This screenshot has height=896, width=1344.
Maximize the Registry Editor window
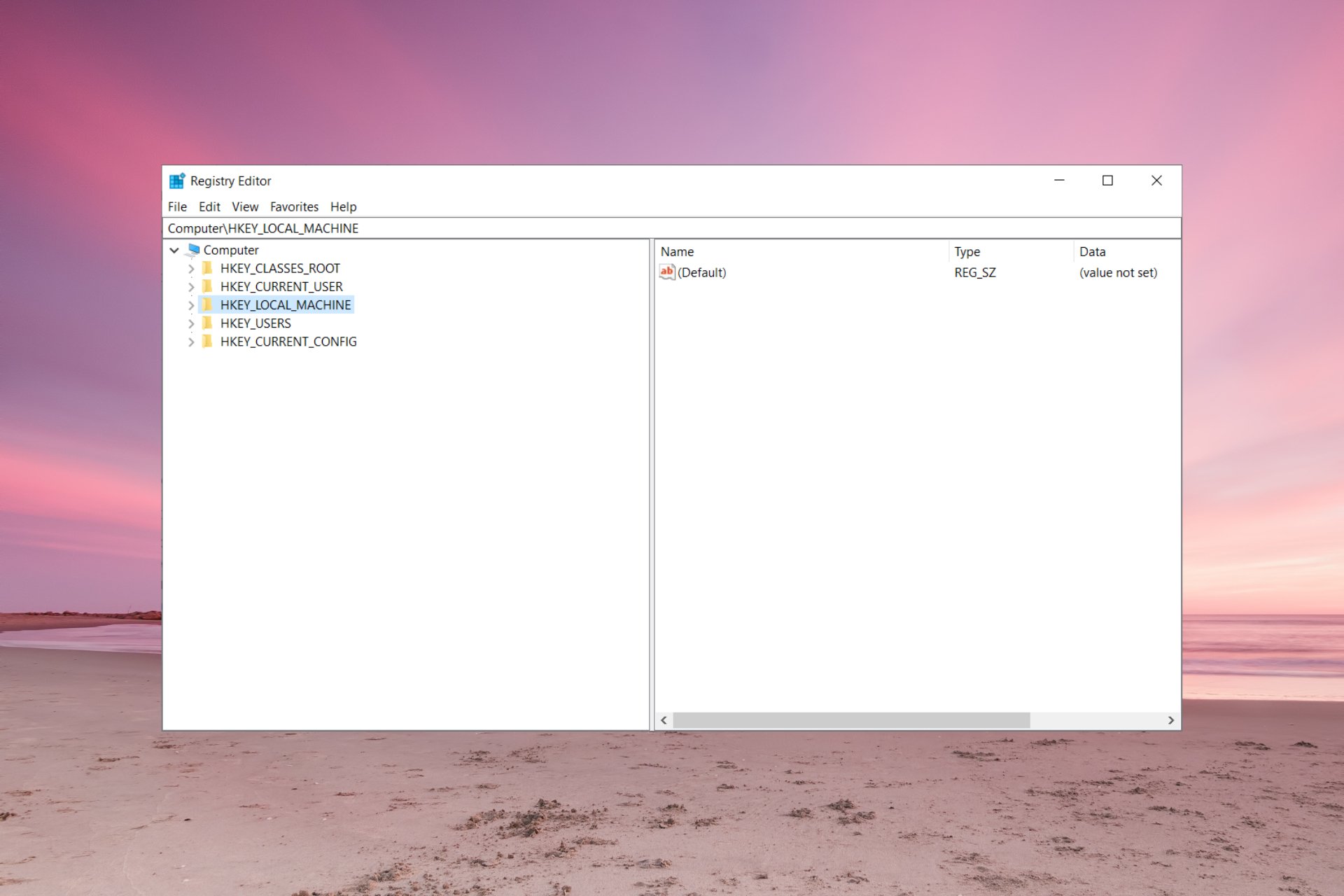[1107, 181]
